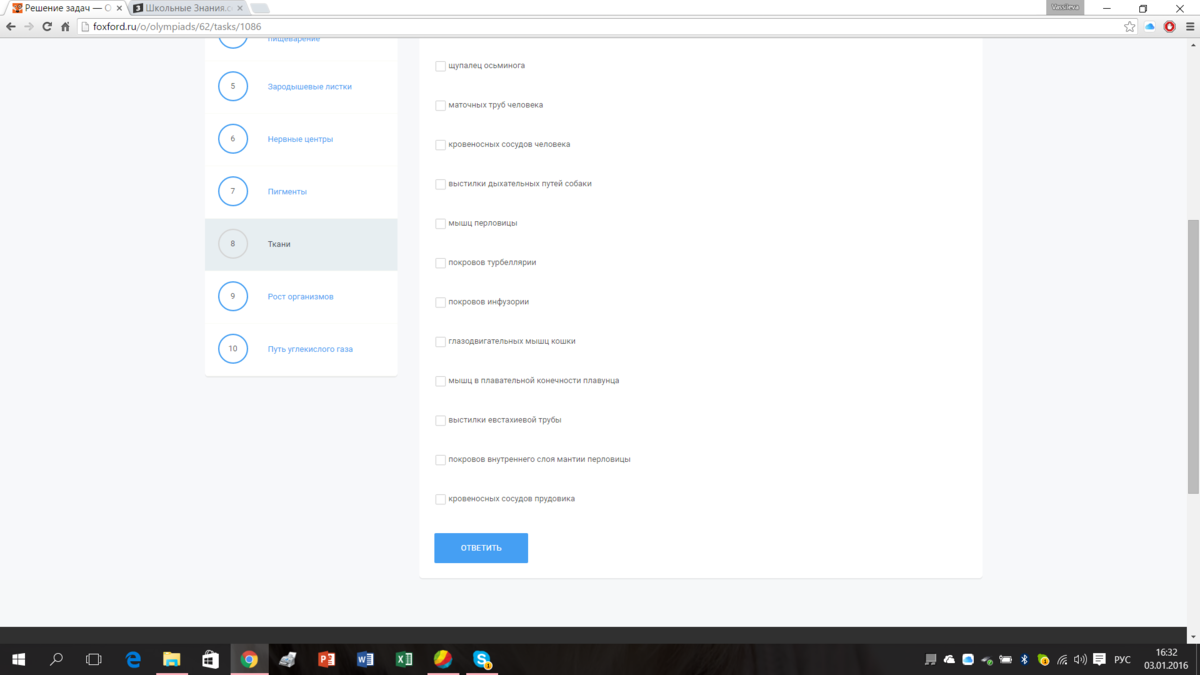Viewport: 1200px width, 675px height.
Task: Click the battery tray icon
Action: click(x=1006, y=660)
